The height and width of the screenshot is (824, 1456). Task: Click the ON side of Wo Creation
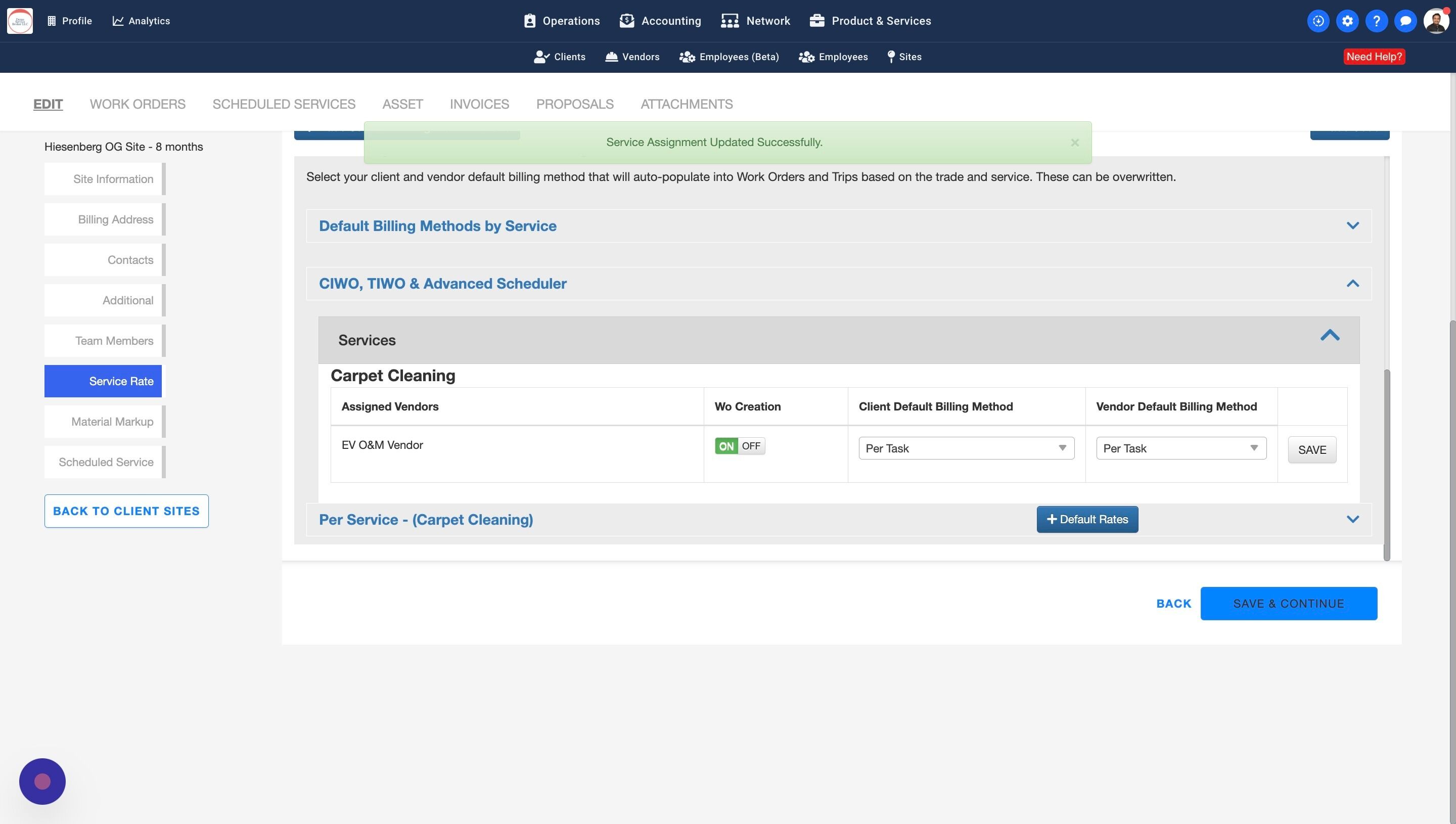726,446
